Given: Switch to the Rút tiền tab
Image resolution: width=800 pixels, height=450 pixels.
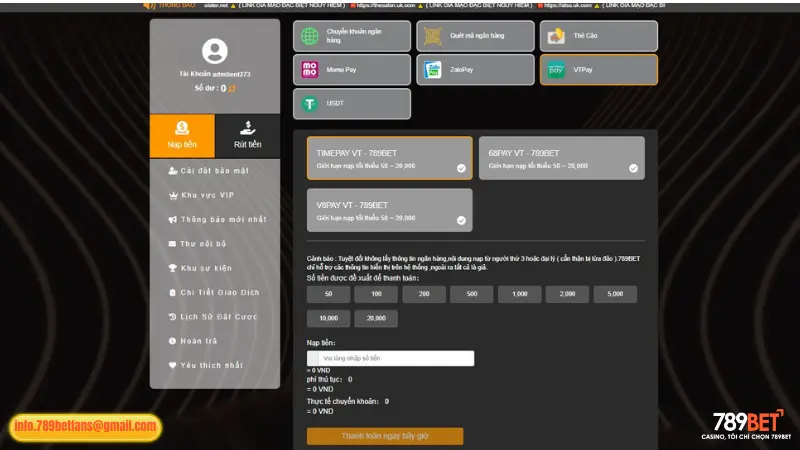Looking at the screenshot, I should [247, 136].
